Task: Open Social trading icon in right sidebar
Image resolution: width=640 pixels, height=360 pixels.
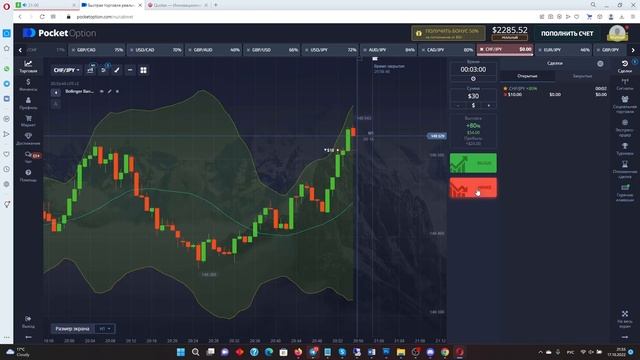Action: point(624,104)
